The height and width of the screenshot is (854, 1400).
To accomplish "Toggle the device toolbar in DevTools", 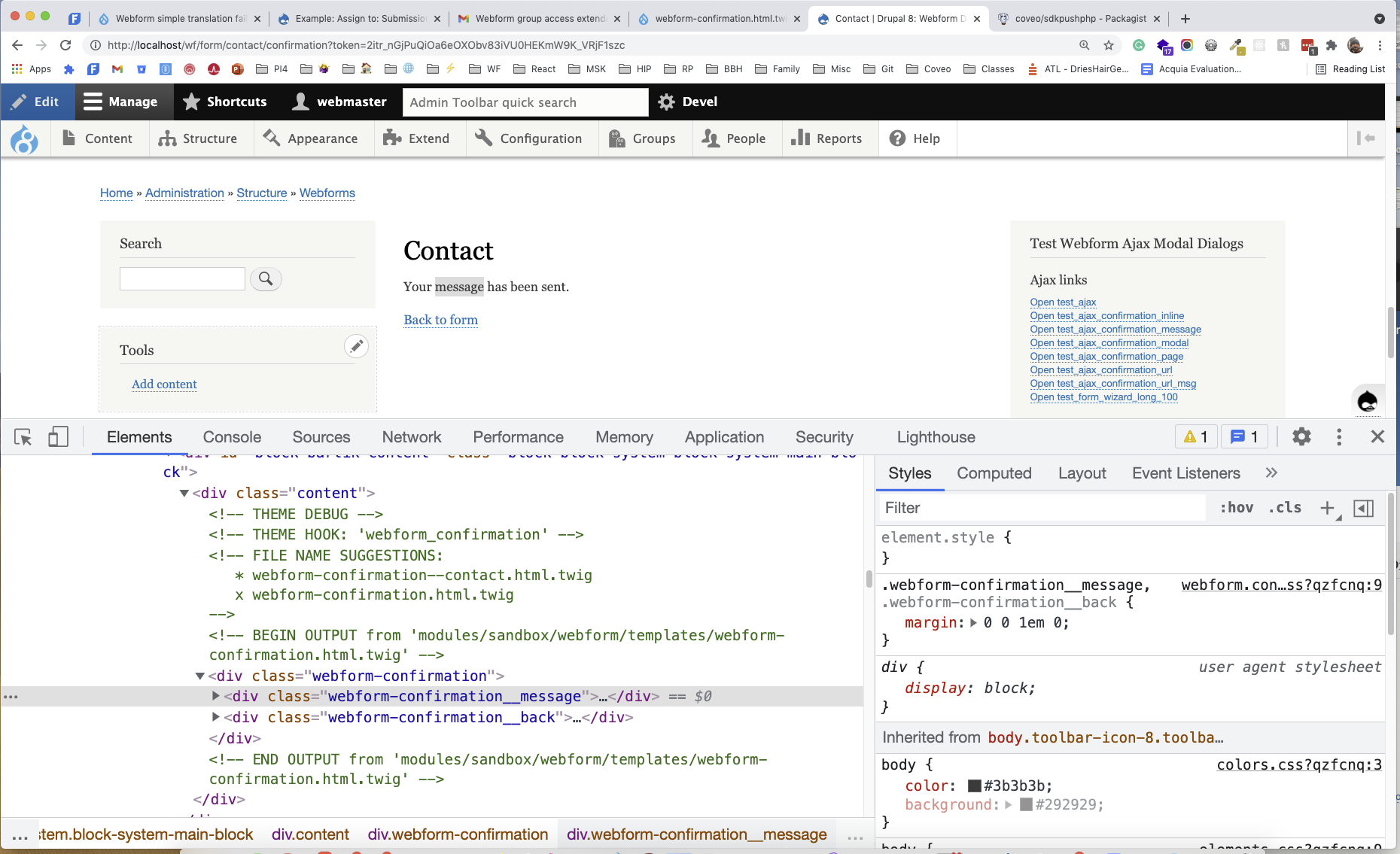I will [58, 436].
